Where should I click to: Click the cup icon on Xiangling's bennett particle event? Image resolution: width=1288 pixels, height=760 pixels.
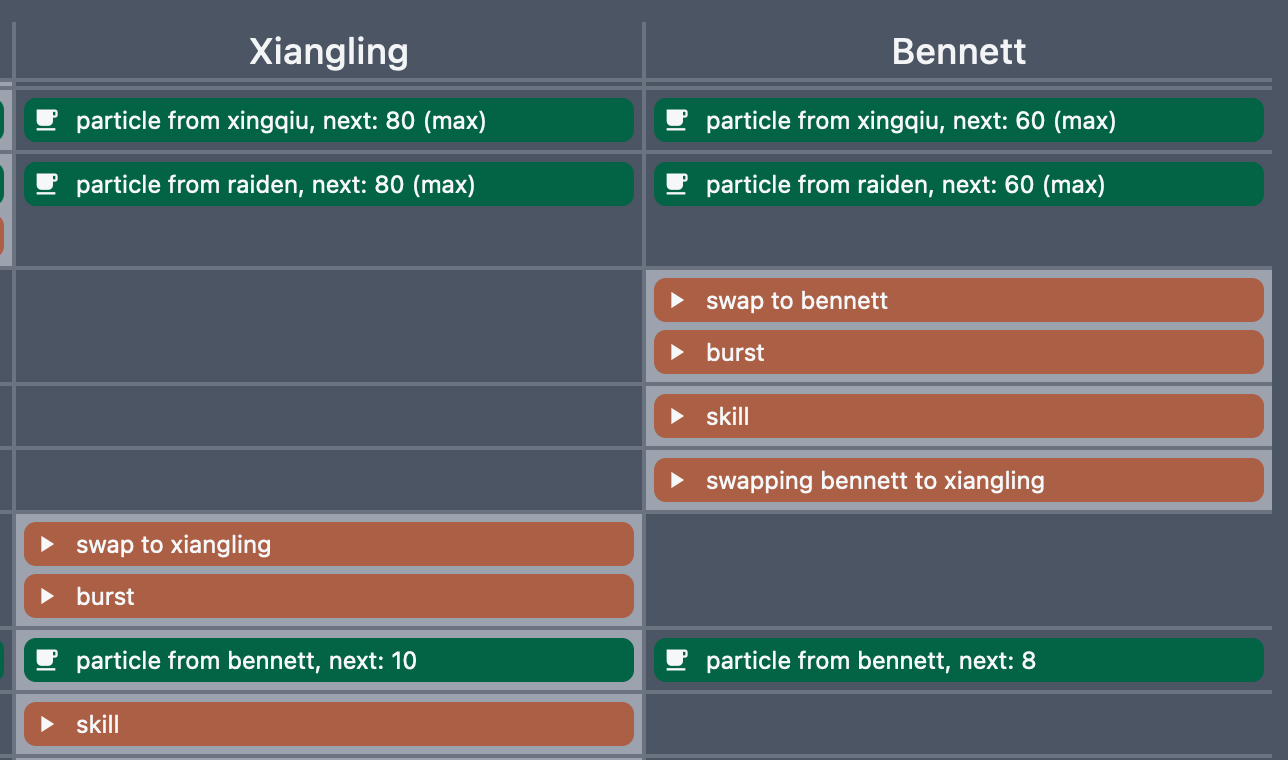46,659
